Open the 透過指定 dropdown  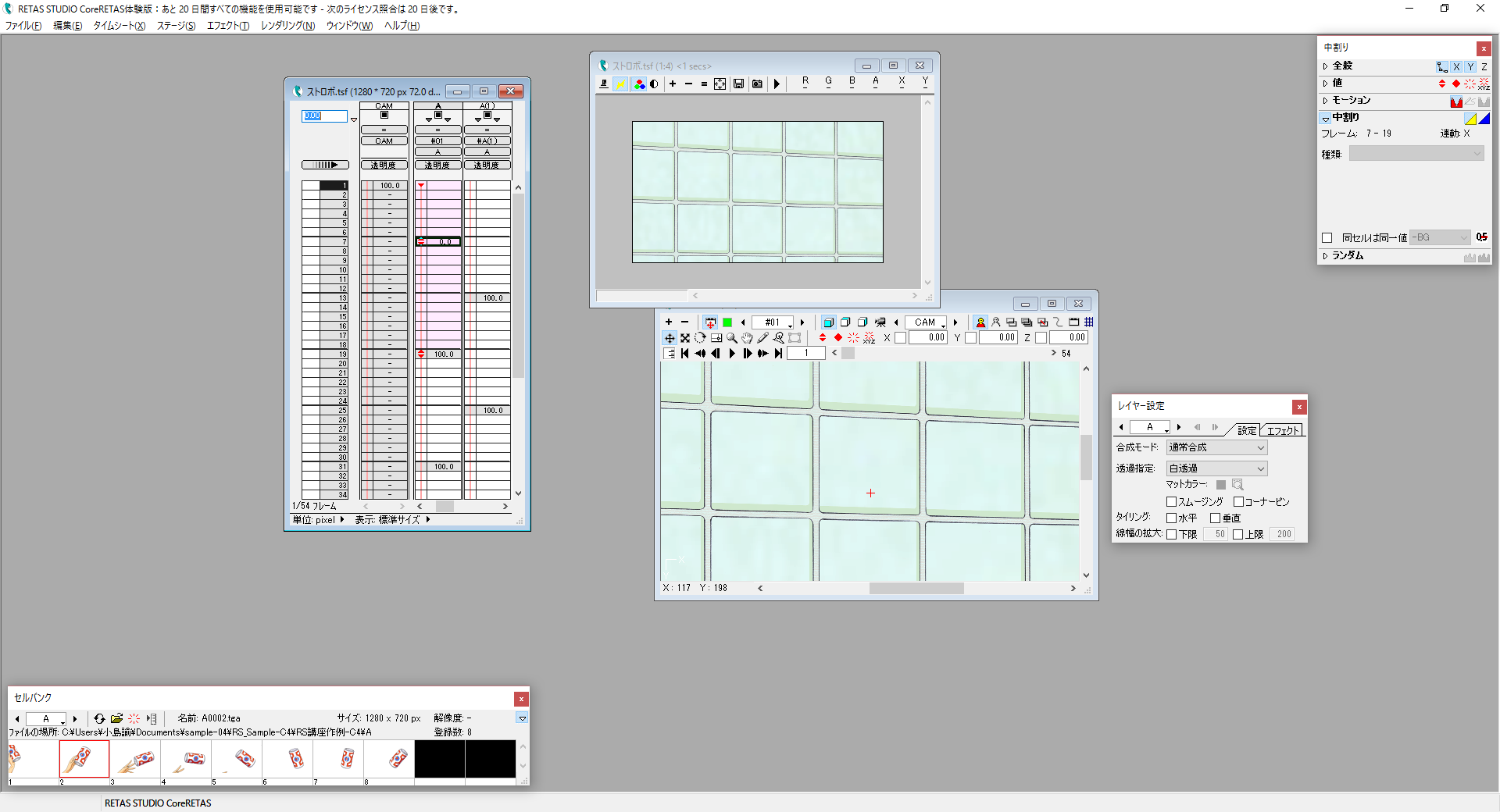click(x=1216, y=468)
